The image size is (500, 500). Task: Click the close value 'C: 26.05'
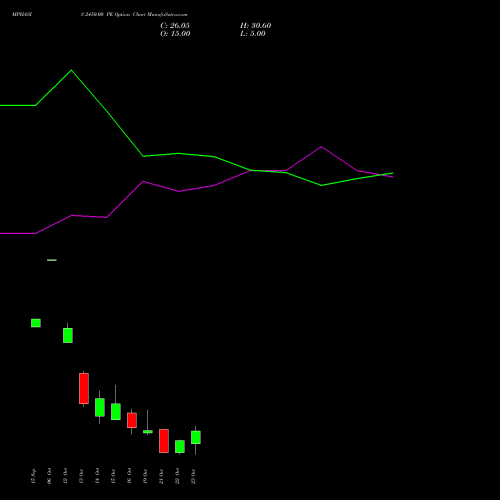[x=175, y=26]
